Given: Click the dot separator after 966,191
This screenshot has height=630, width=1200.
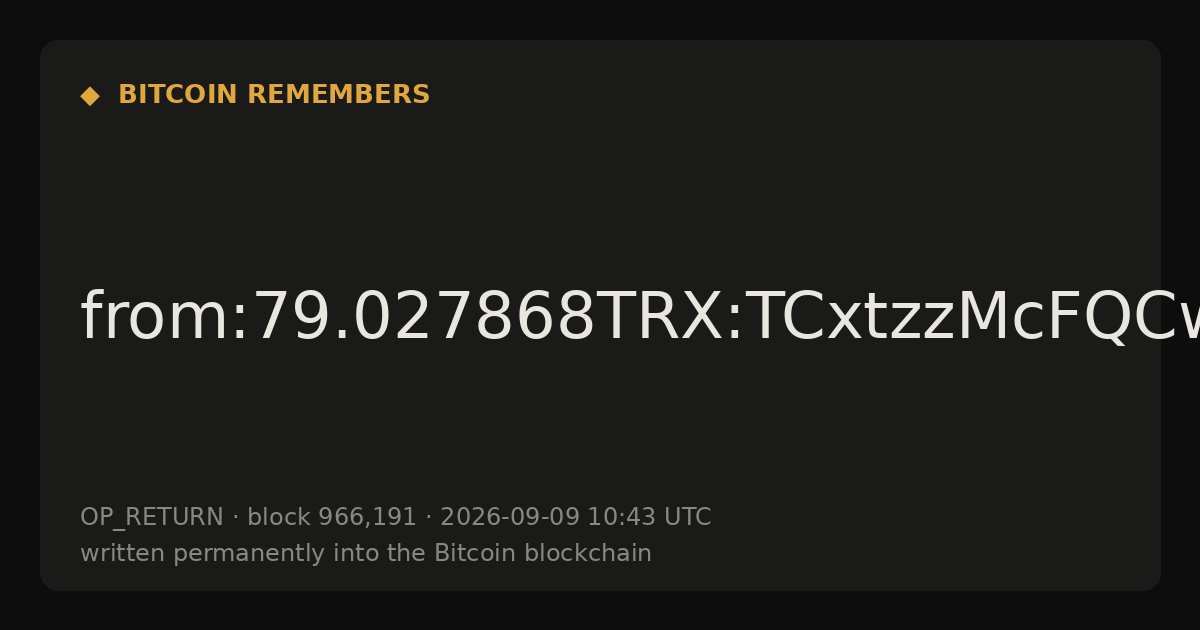Looking at the screenshot, I should 428,518.
